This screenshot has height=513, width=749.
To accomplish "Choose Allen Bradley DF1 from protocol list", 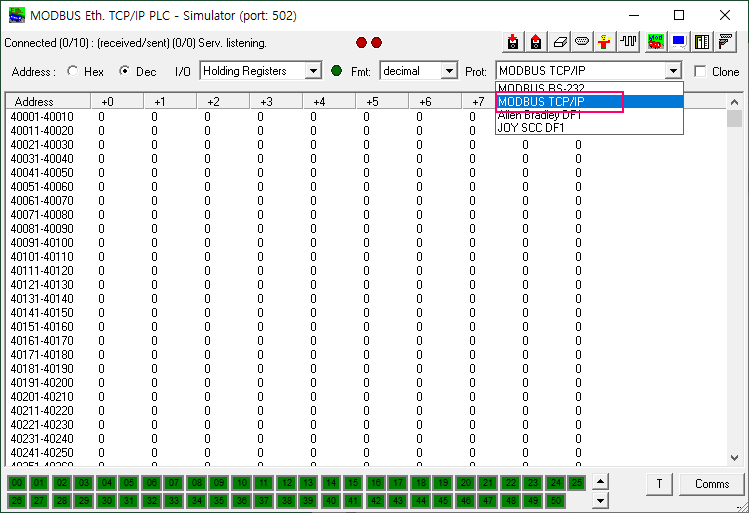I will (x=589, y=115).
